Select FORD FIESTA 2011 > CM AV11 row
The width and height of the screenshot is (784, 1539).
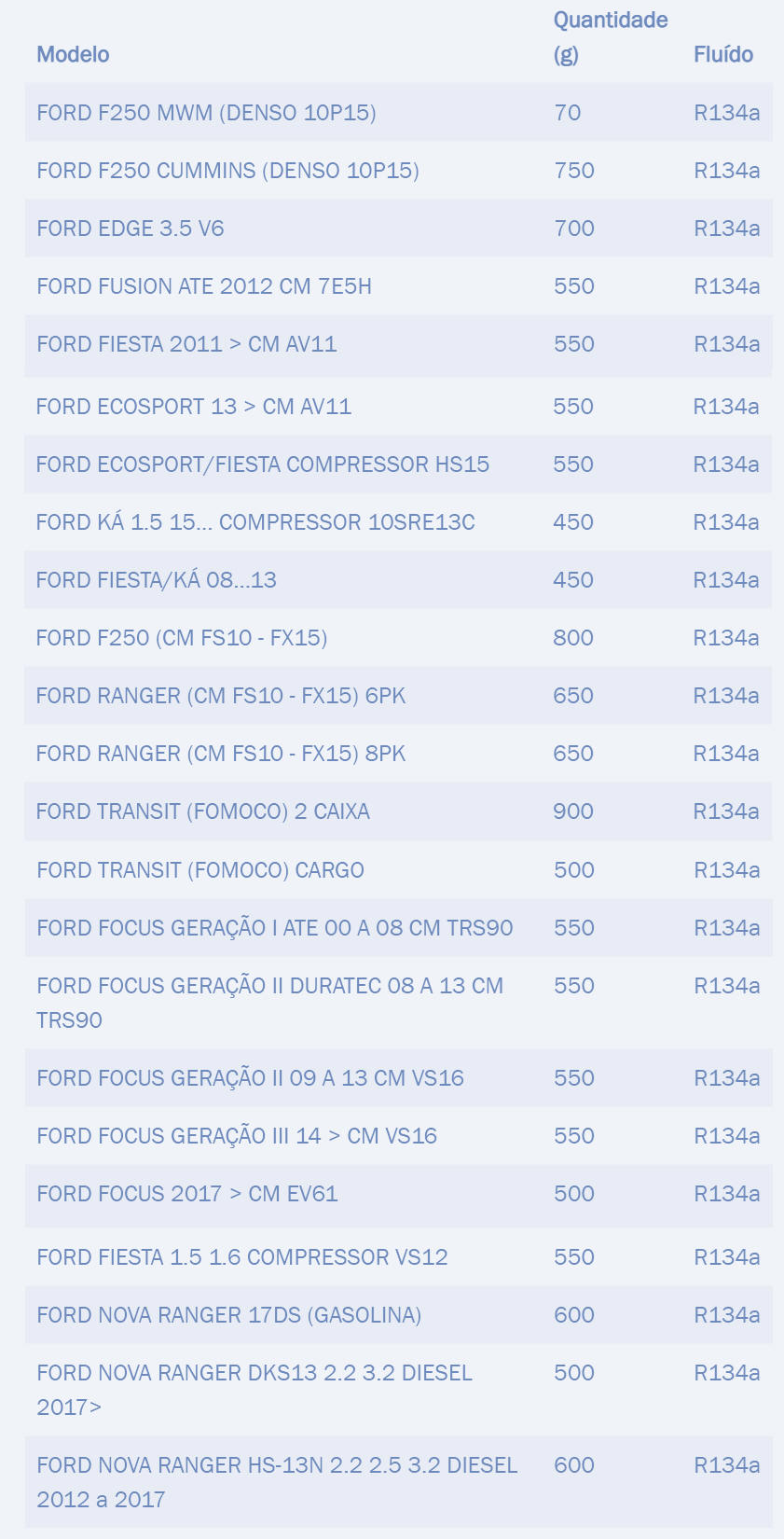point(186,344)
